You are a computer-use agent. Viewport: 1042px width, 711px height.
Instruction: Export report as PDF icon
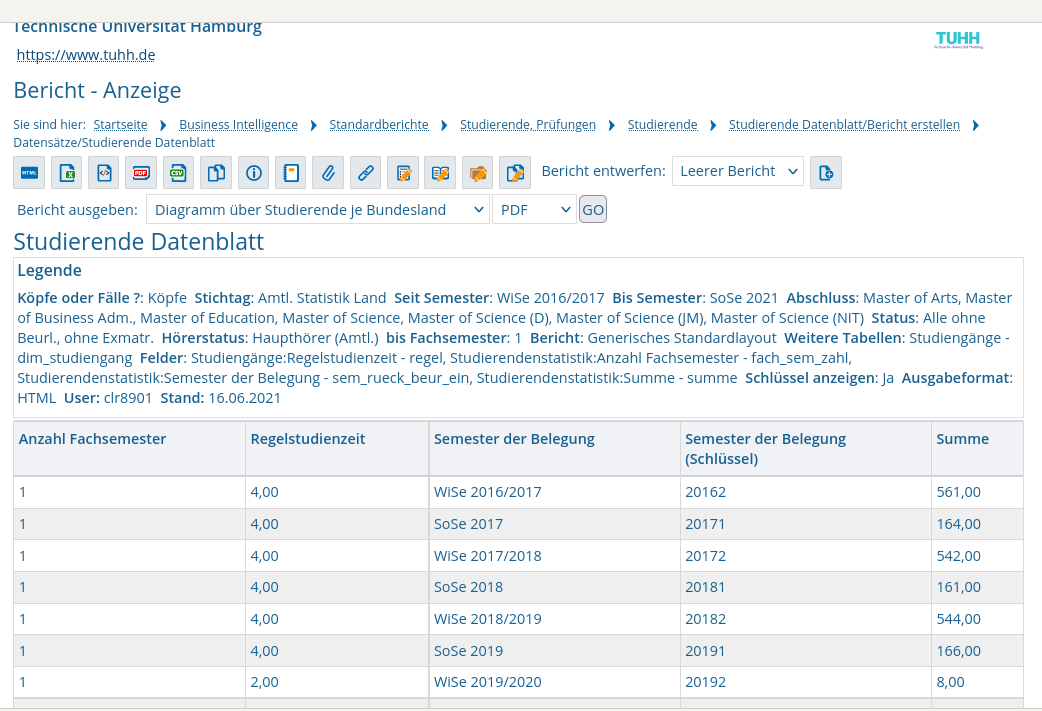coord(141,173)
